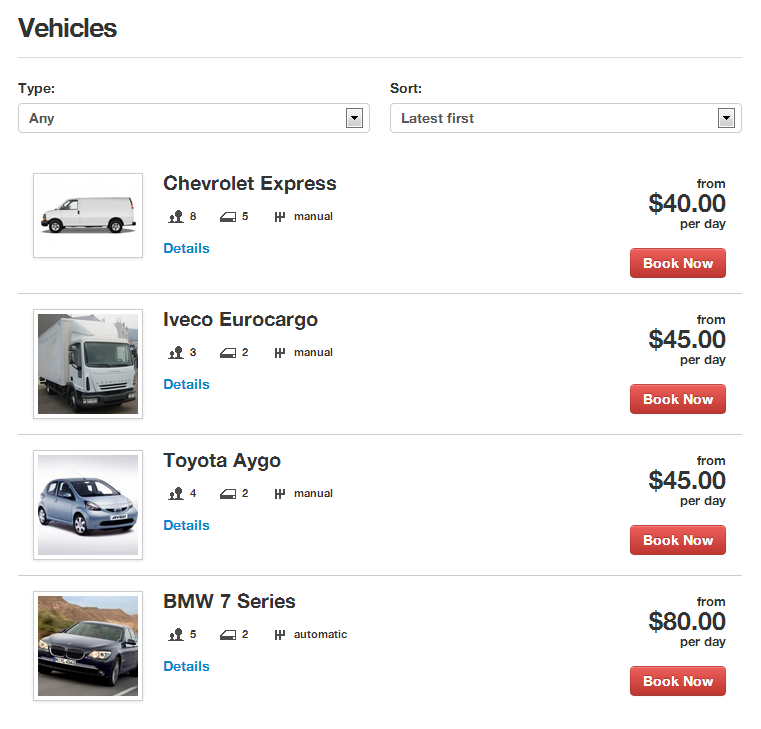761x729 pixels.
Task: Open the Sort dropdown showing Latest first
Action: (x=565, y=118)
